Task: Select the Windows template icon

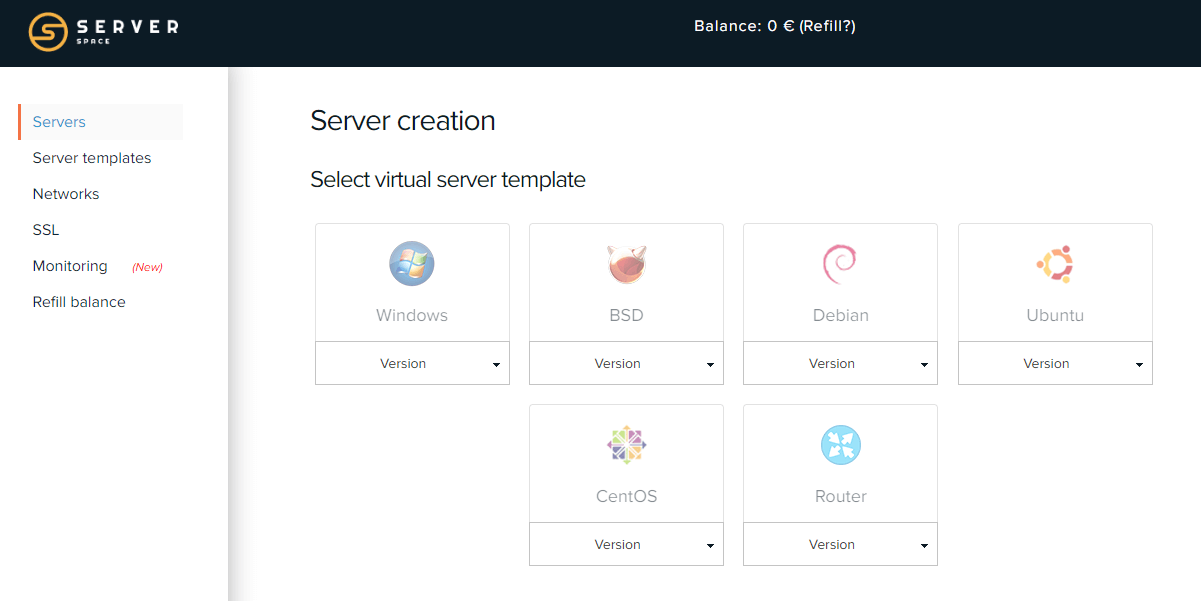Action: [412, 264]
